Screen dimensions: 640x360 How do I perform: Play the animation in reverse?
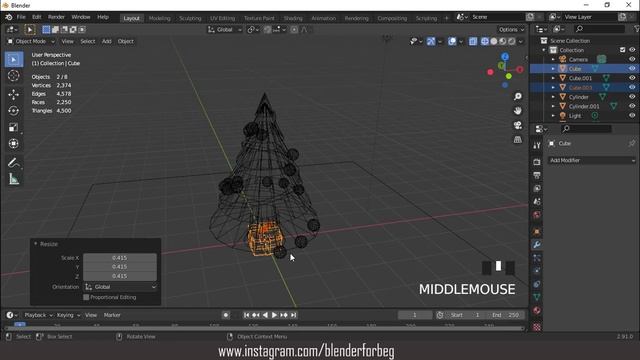[x=265, y=315]
